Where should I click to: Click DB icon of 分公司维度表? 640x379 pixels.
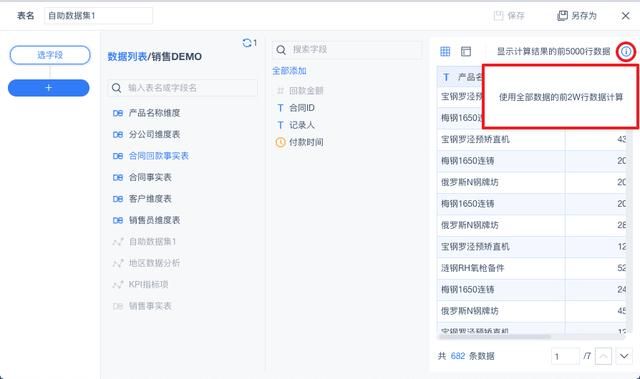coord(118,135)
